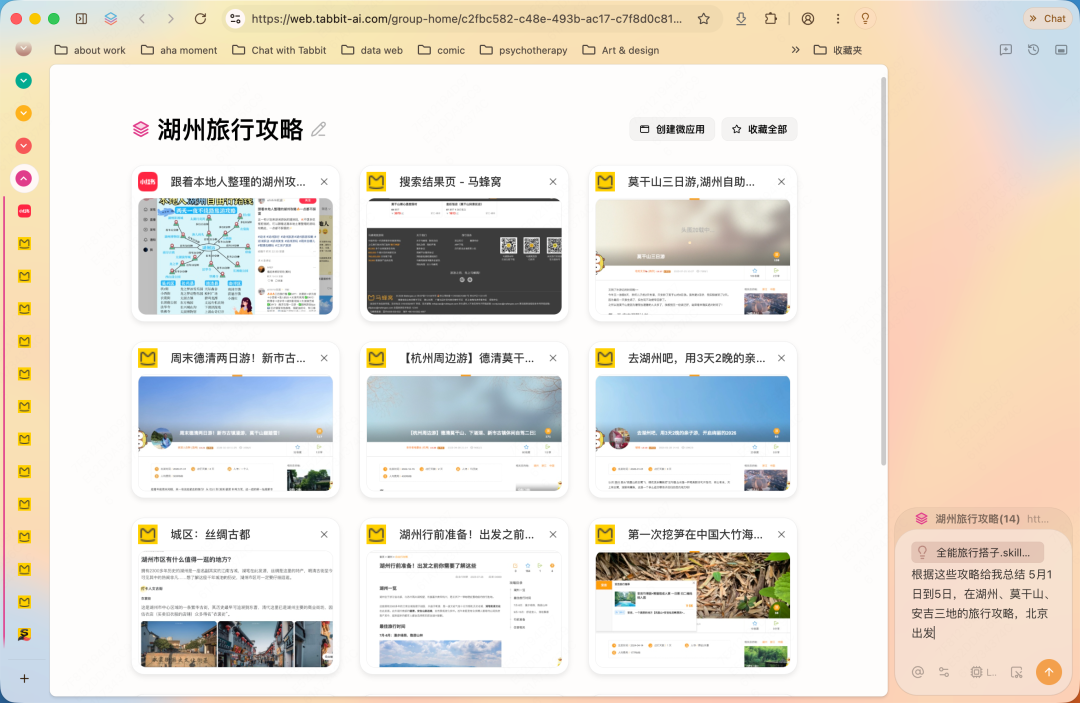The image size is (1080, 703).
Task: Select the model chip icon
Action: 982,672
